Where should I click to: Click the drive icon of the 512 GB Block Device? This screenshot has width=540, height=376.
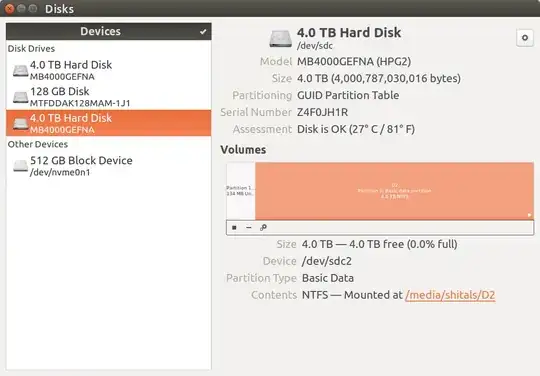pyautogui.click(x=20, y=166)
